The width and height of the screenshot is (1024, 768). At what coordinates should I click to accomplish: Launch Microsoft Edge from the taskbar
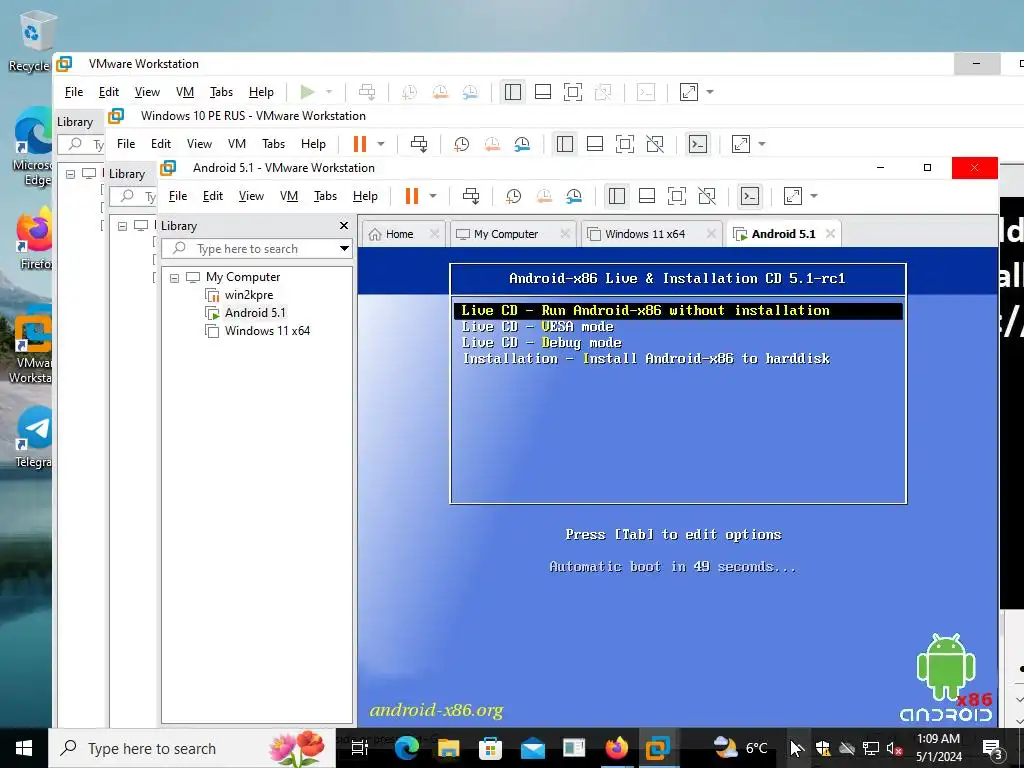406,748
